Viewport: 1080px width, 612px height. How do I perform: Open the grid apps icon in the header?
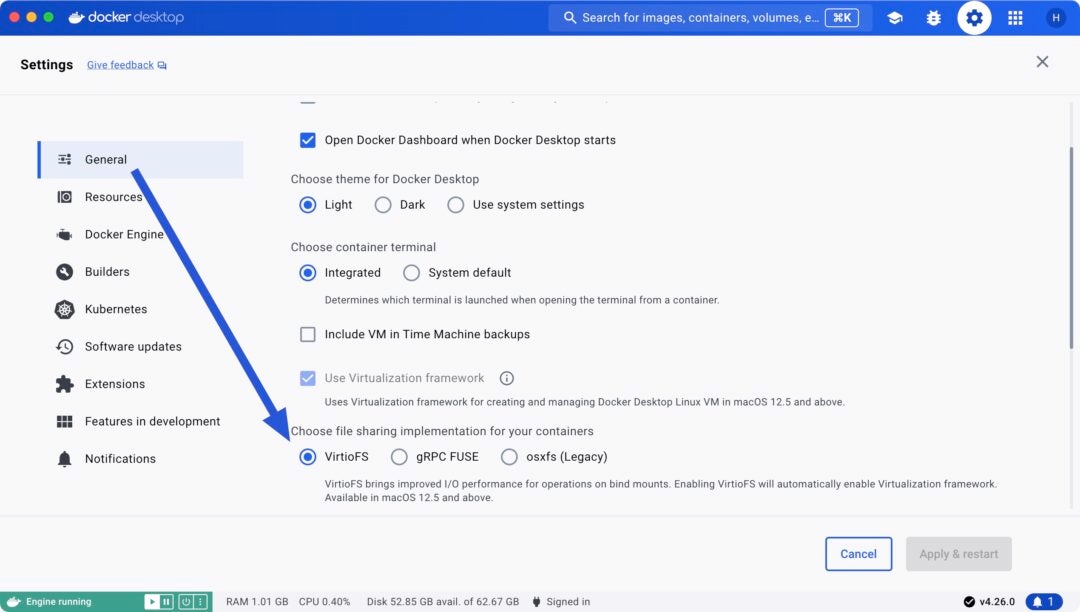(1014, 17)
